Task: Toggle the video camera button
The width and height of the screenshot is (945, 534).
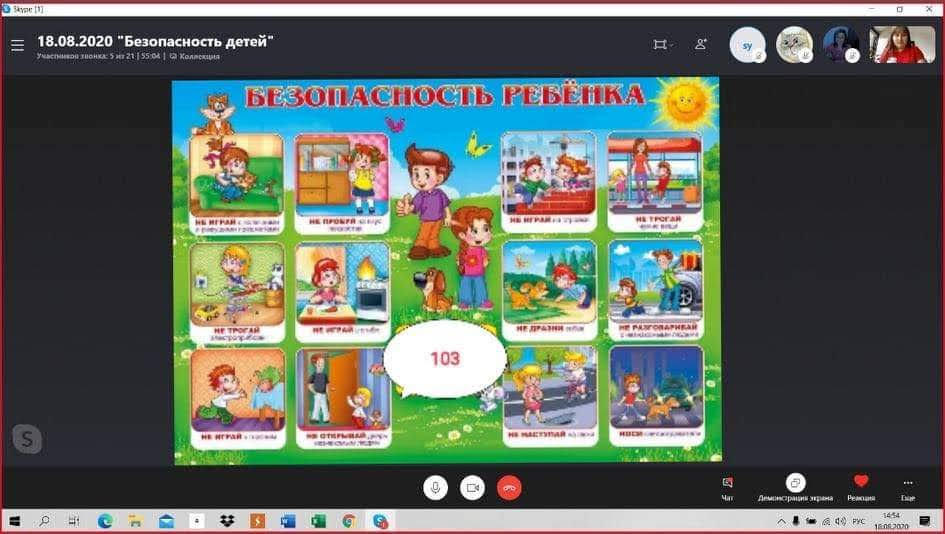Action: click(472, 487)
